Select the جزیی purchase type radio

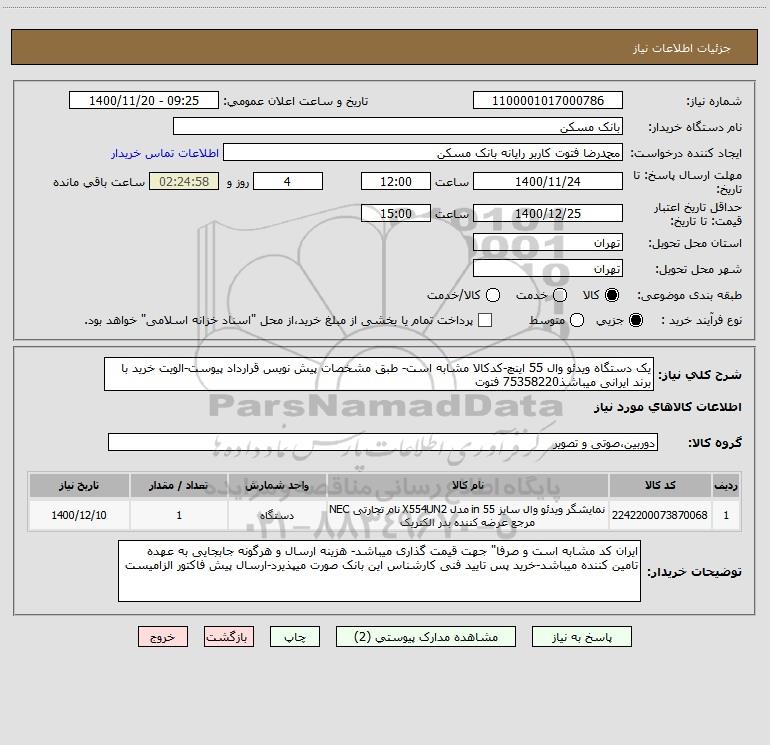[x=635, y=320]
